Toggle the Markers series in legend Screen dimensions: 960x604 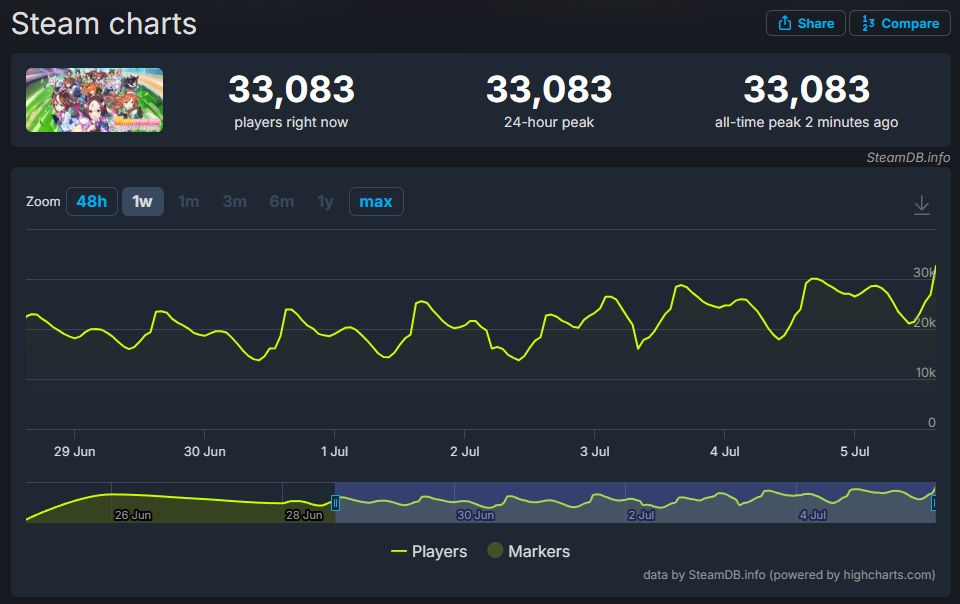pyautogui.click(x=529, y=551)
